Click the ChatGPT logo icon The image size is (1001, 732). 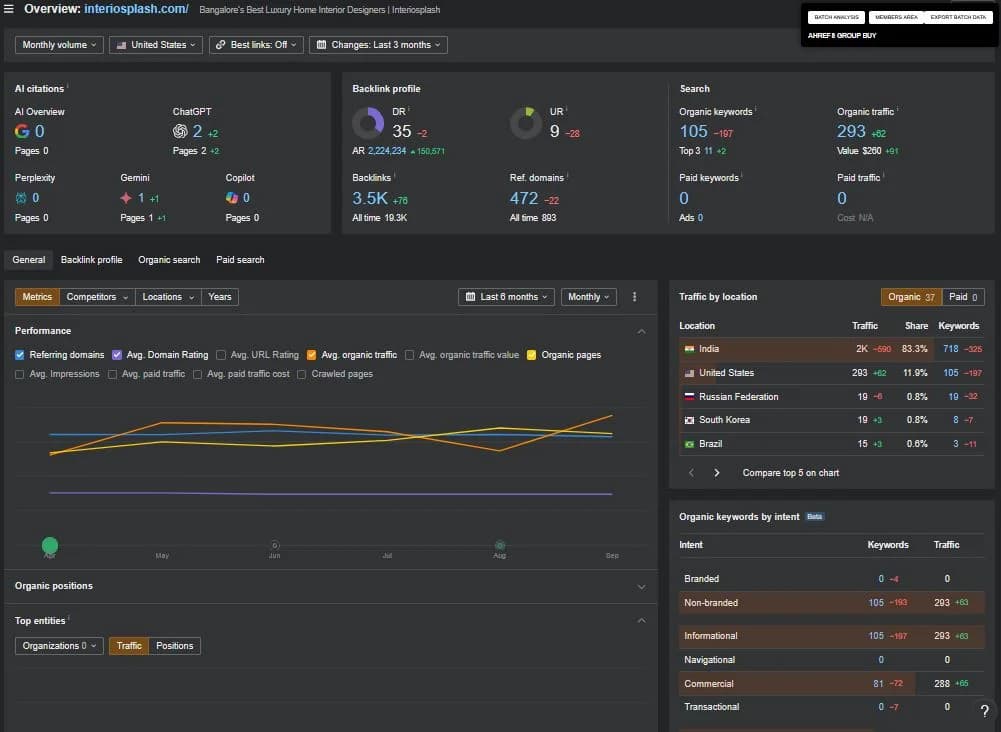point(180,131)
